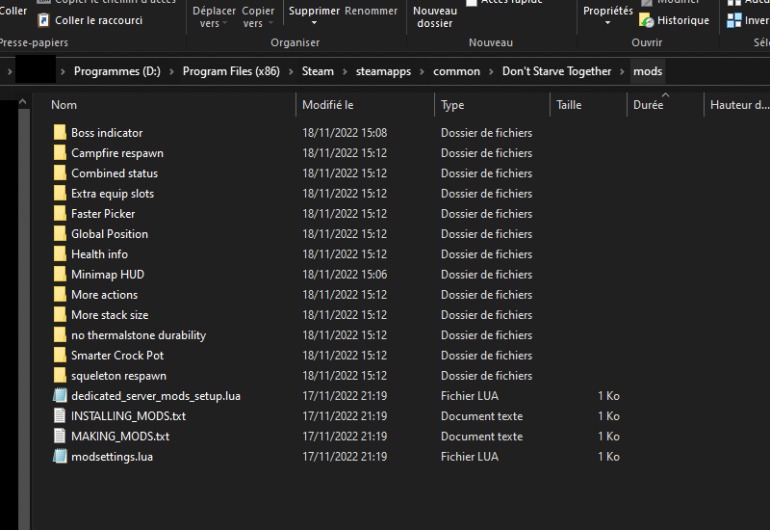Open the Boss indicator folder icon
Viewport: 770px width, 530px height.
coord(59,133)
